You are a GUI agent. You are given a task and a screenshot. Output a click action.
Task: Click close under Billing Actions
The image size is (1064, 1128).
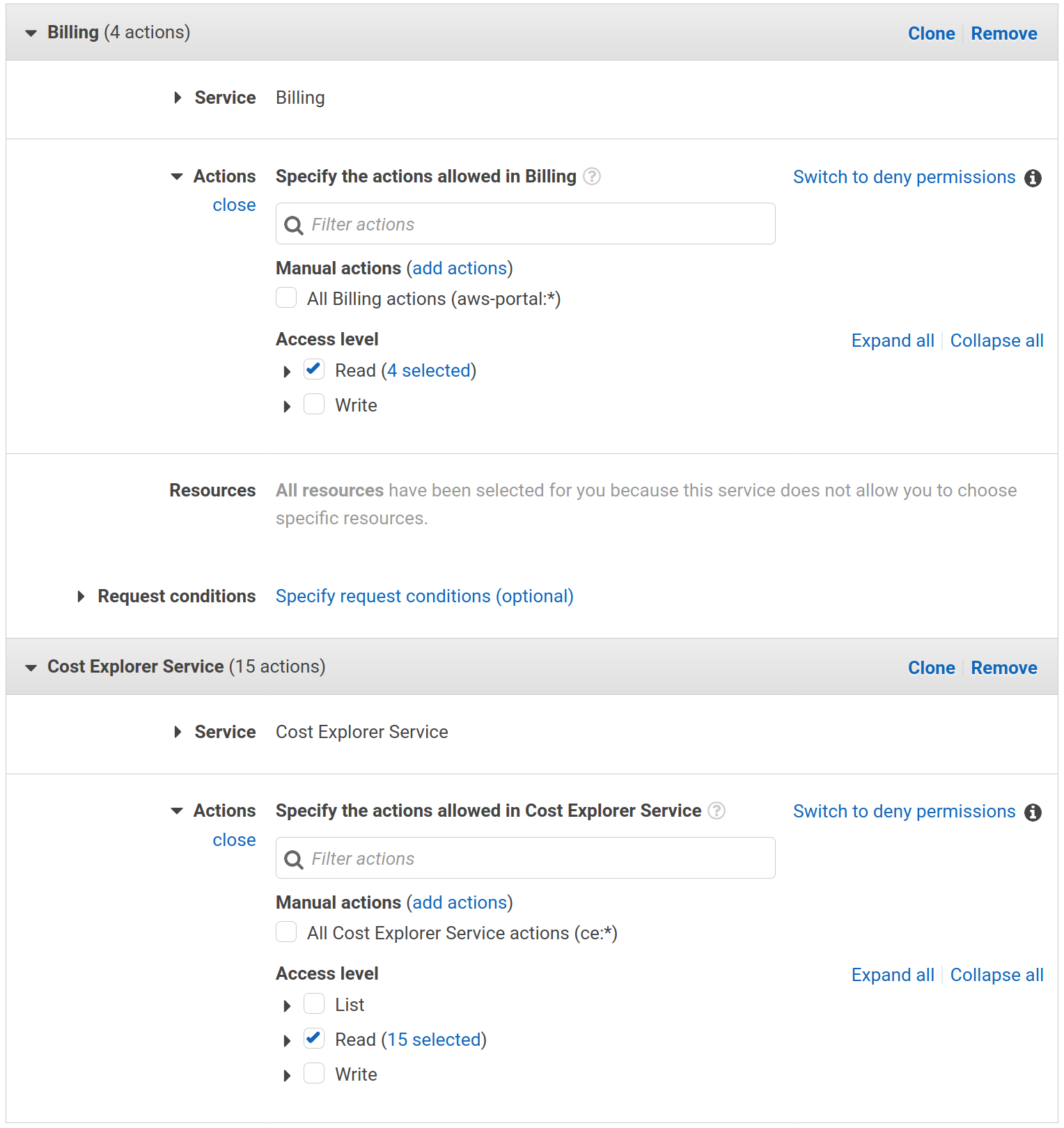(x=234, y=205)
